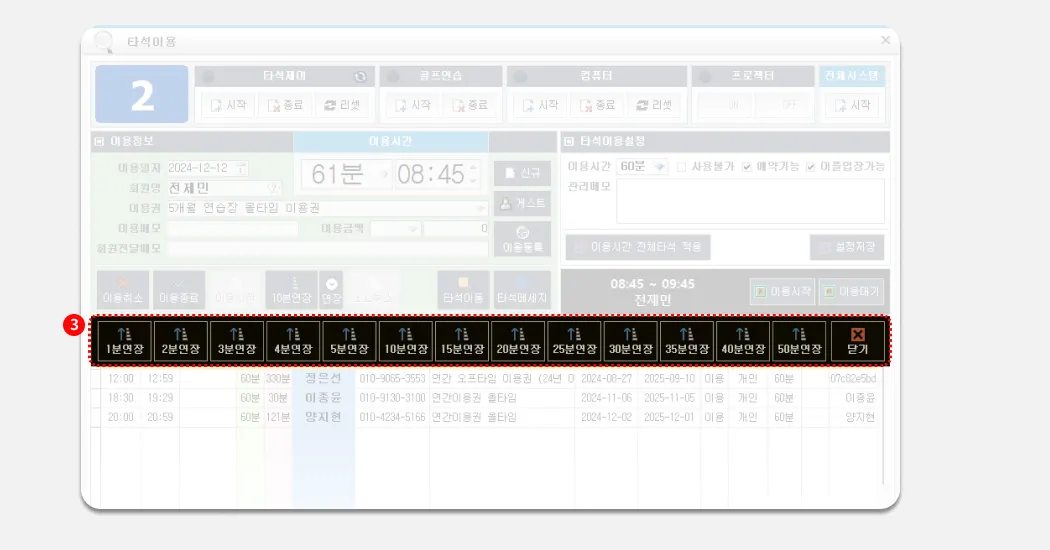Click 리셋 under 타석제어
The image size is (1050, 550).
point(342,105)
